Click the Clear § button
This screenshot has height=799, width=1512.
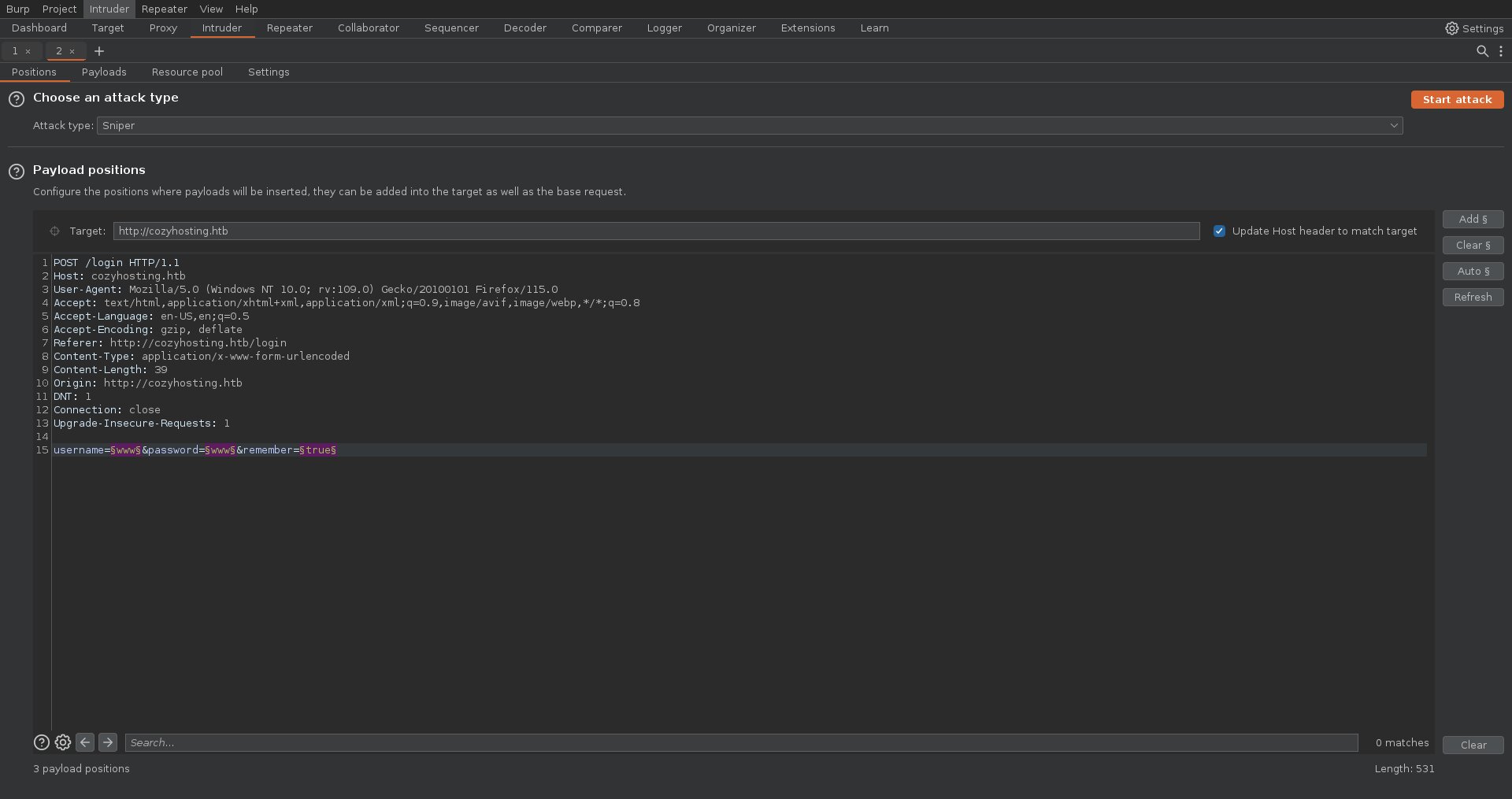coord(1473,246)
